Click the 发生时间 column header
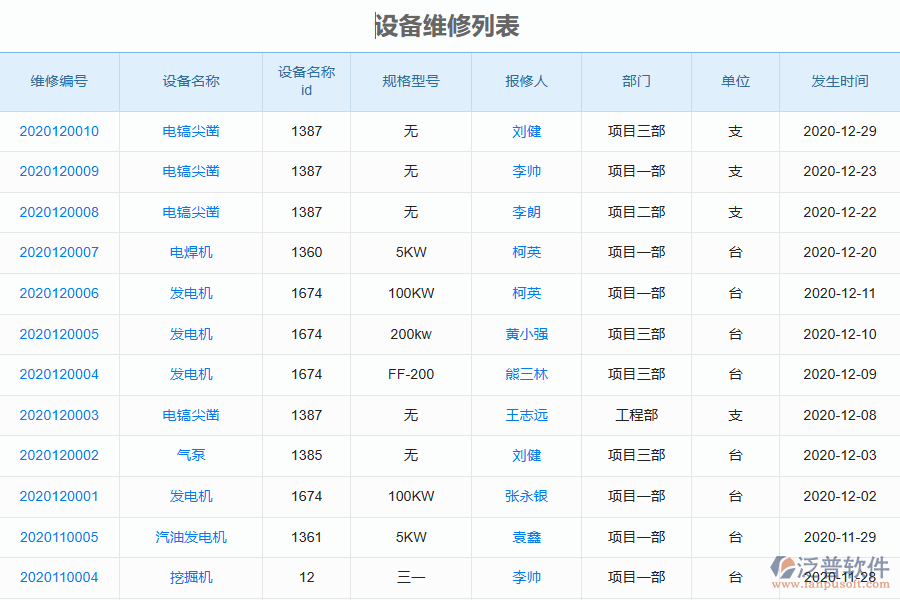The image size is (900, 600). (840, 82)
